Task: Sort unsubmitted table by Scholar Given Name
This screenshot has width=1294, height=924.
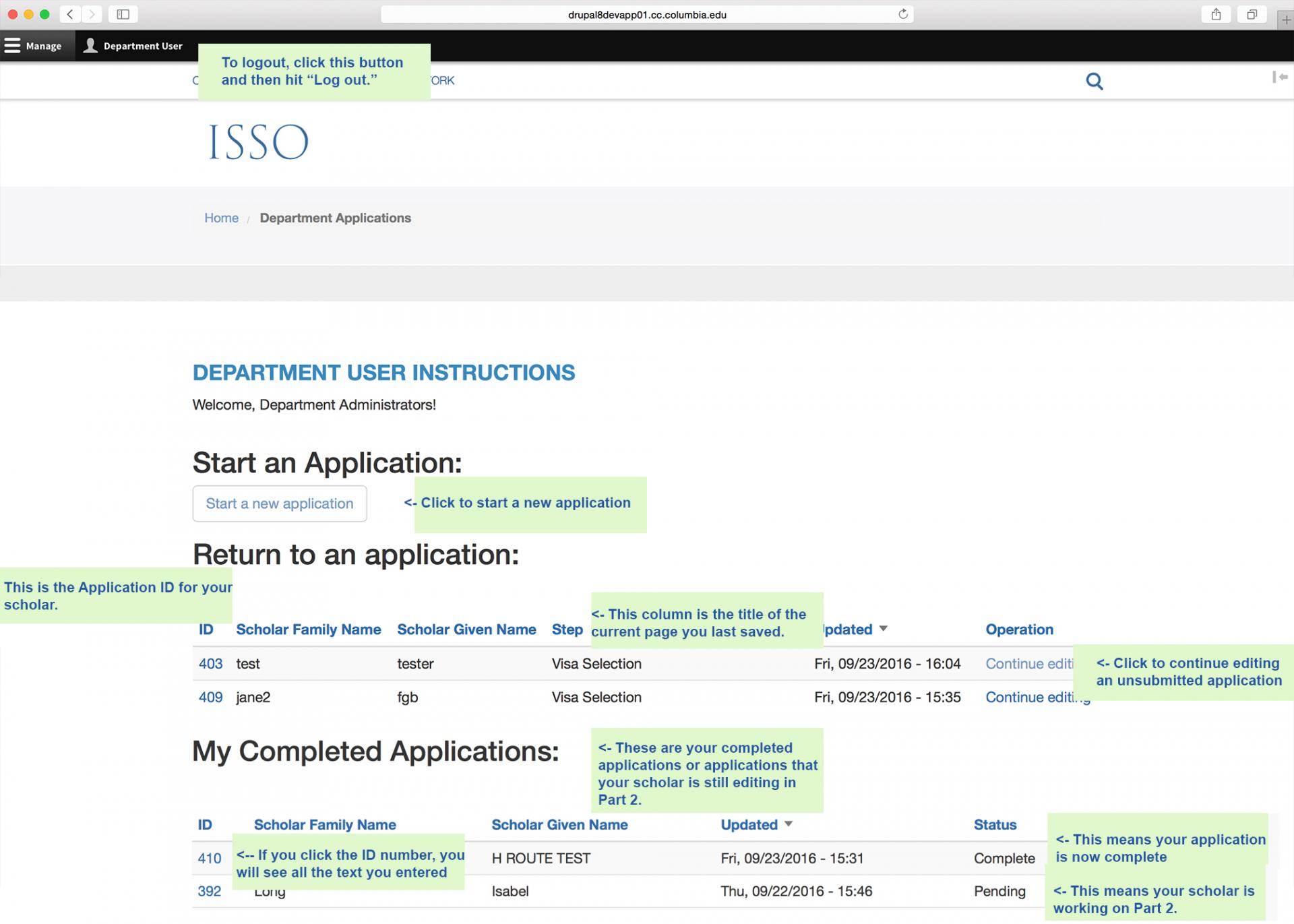Action: click(x=466, y=629)
